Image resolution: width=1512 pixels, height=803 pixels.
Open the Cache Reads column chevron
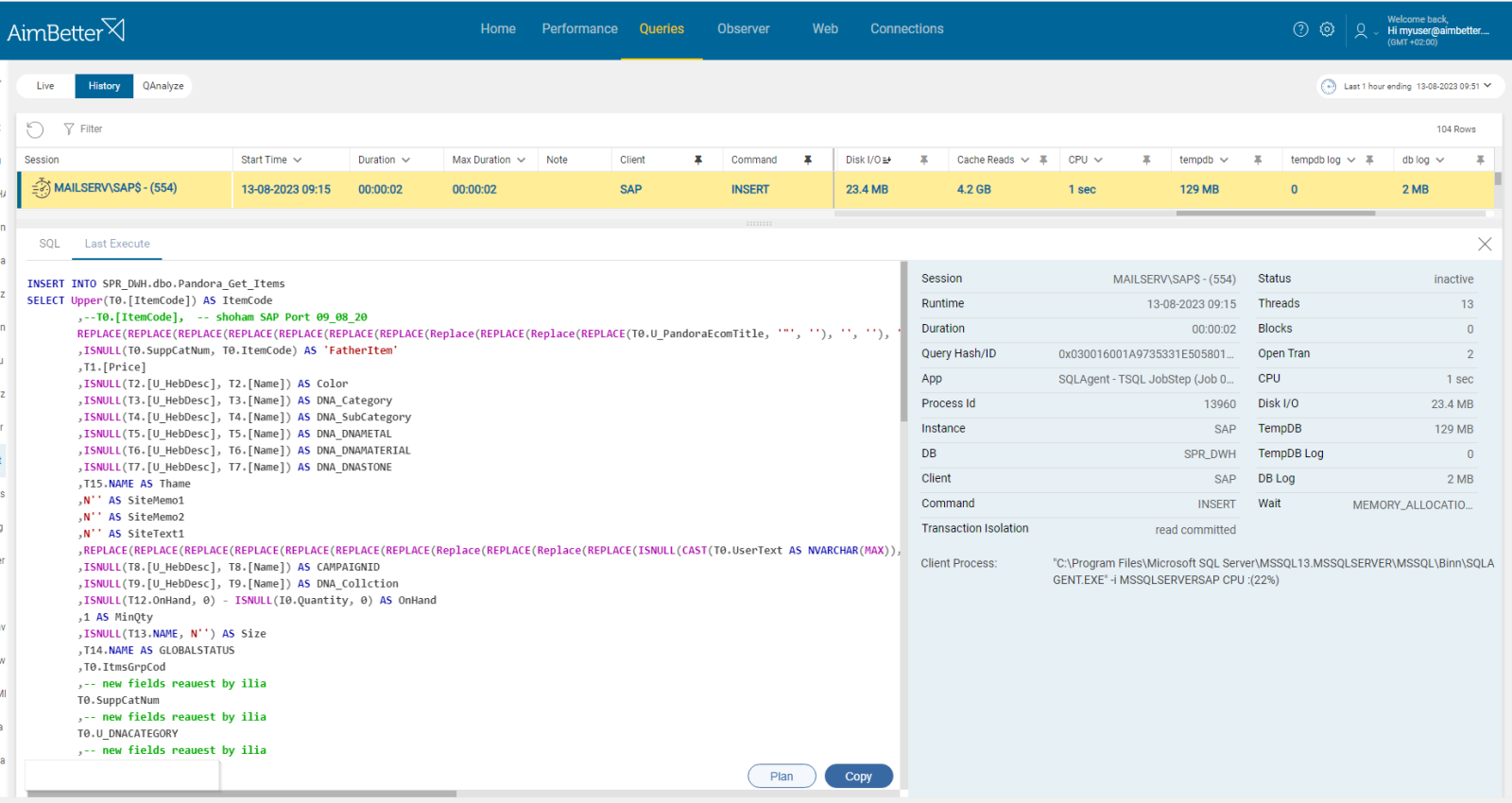pos(1024,160)
